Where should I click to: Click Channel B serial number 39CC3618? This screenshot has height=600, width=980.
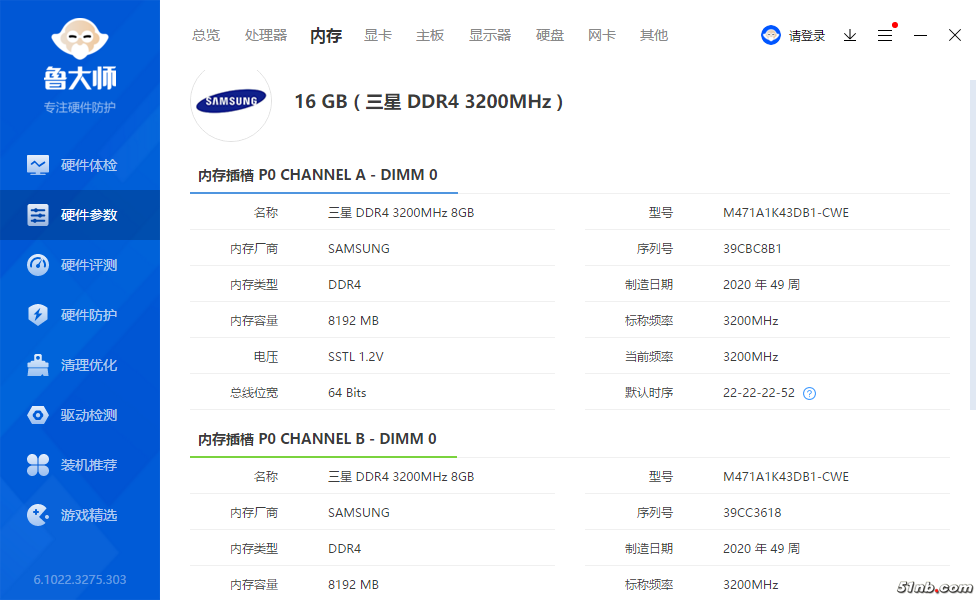coord(752,512)
